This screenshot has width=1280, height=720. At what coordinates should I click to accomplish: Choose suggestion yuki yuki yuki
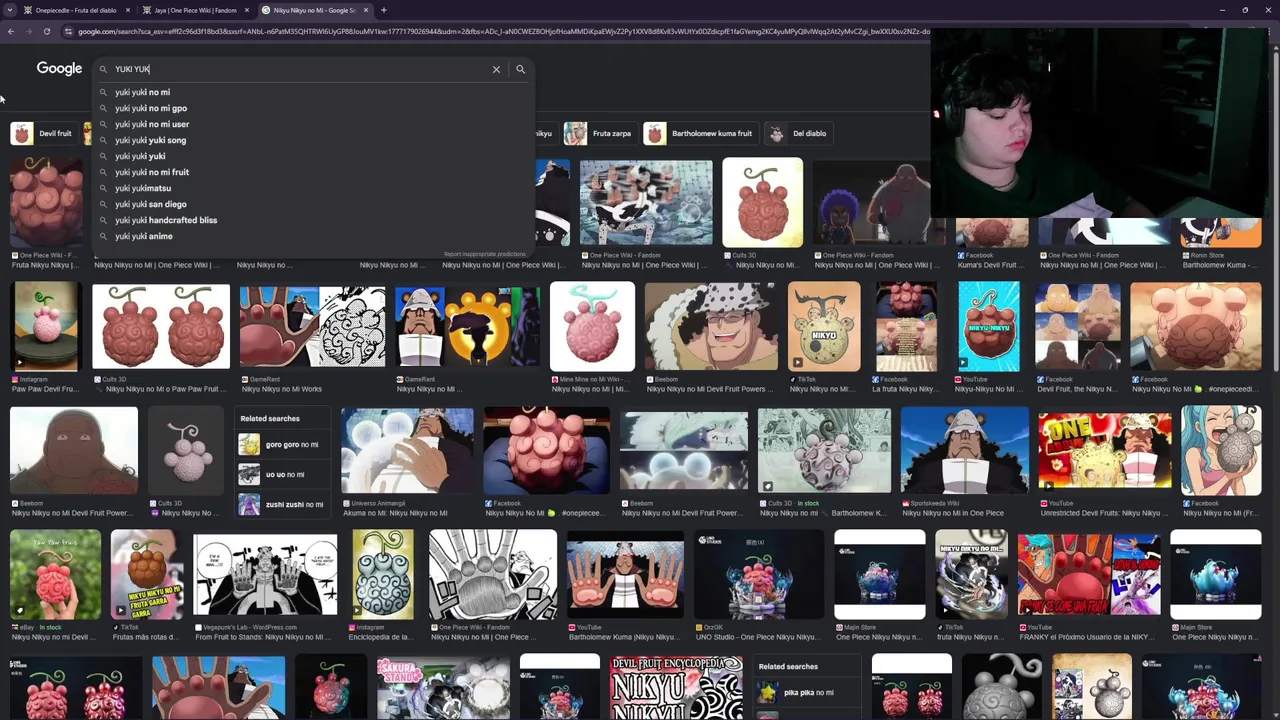point(313,156)
